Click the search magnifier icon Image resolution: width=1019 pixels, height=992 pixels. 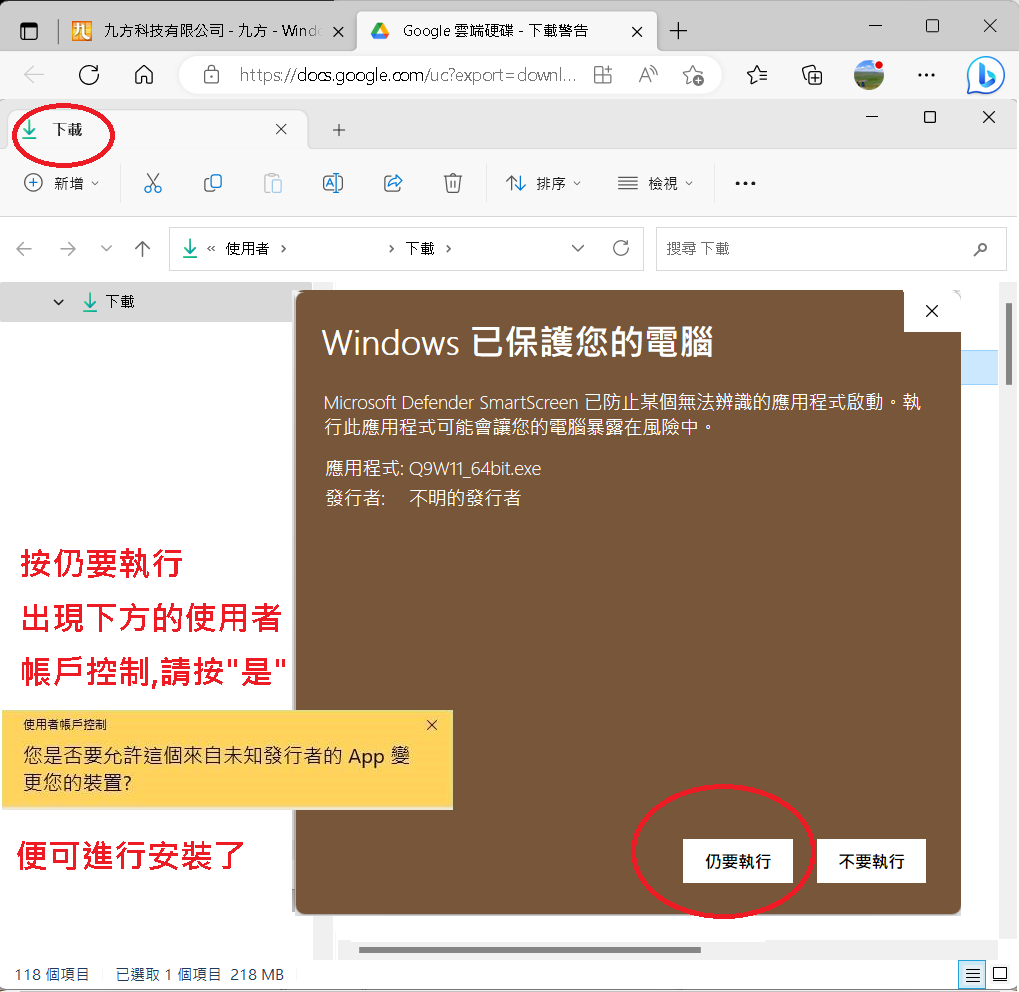(x=980, y=249)
